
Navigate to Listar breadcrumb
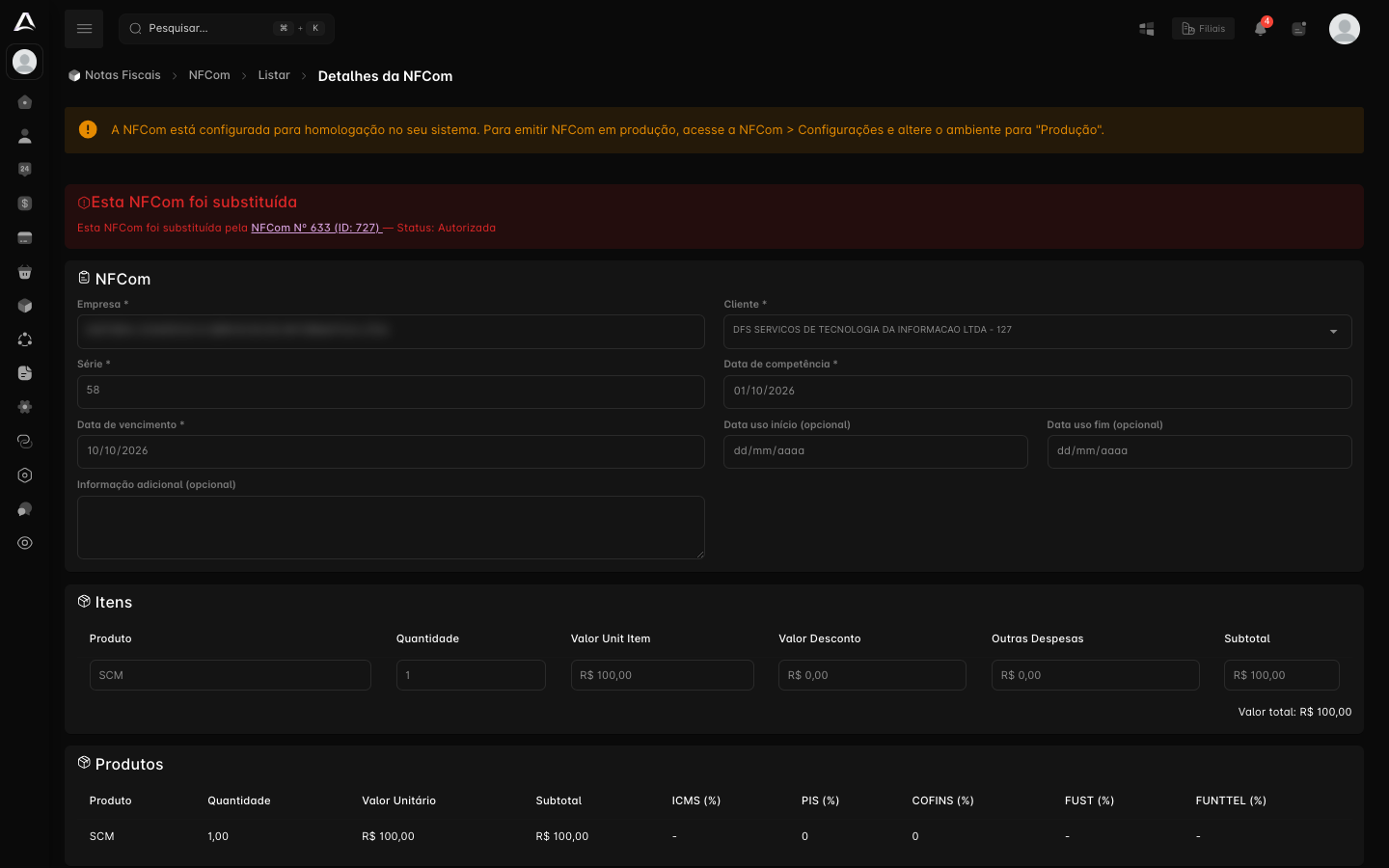(x=274, y=75)
